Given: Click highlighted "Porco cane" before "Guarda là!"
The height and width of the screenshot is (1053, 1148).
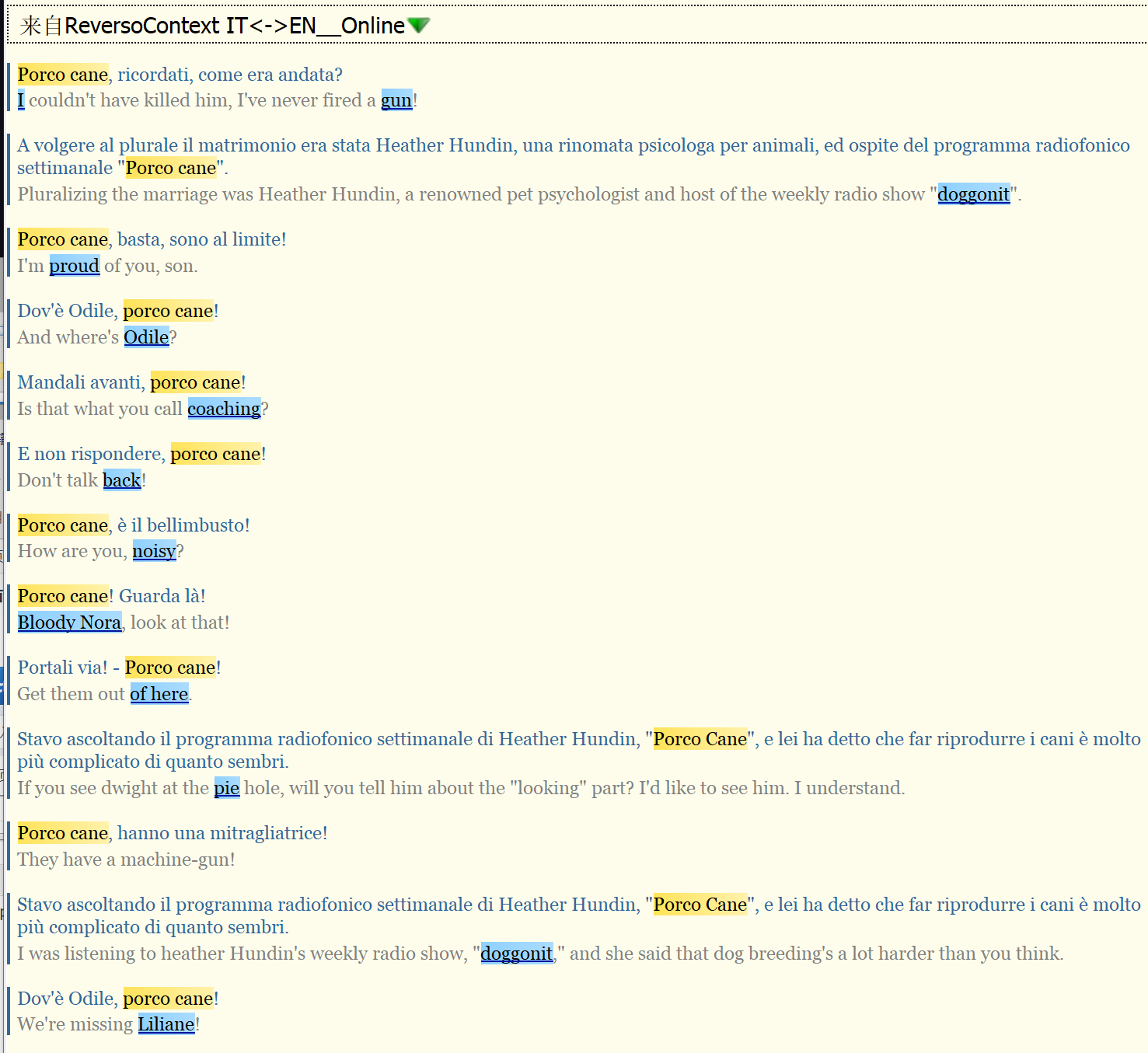Looking at the screenshot, I should point(63,596).
